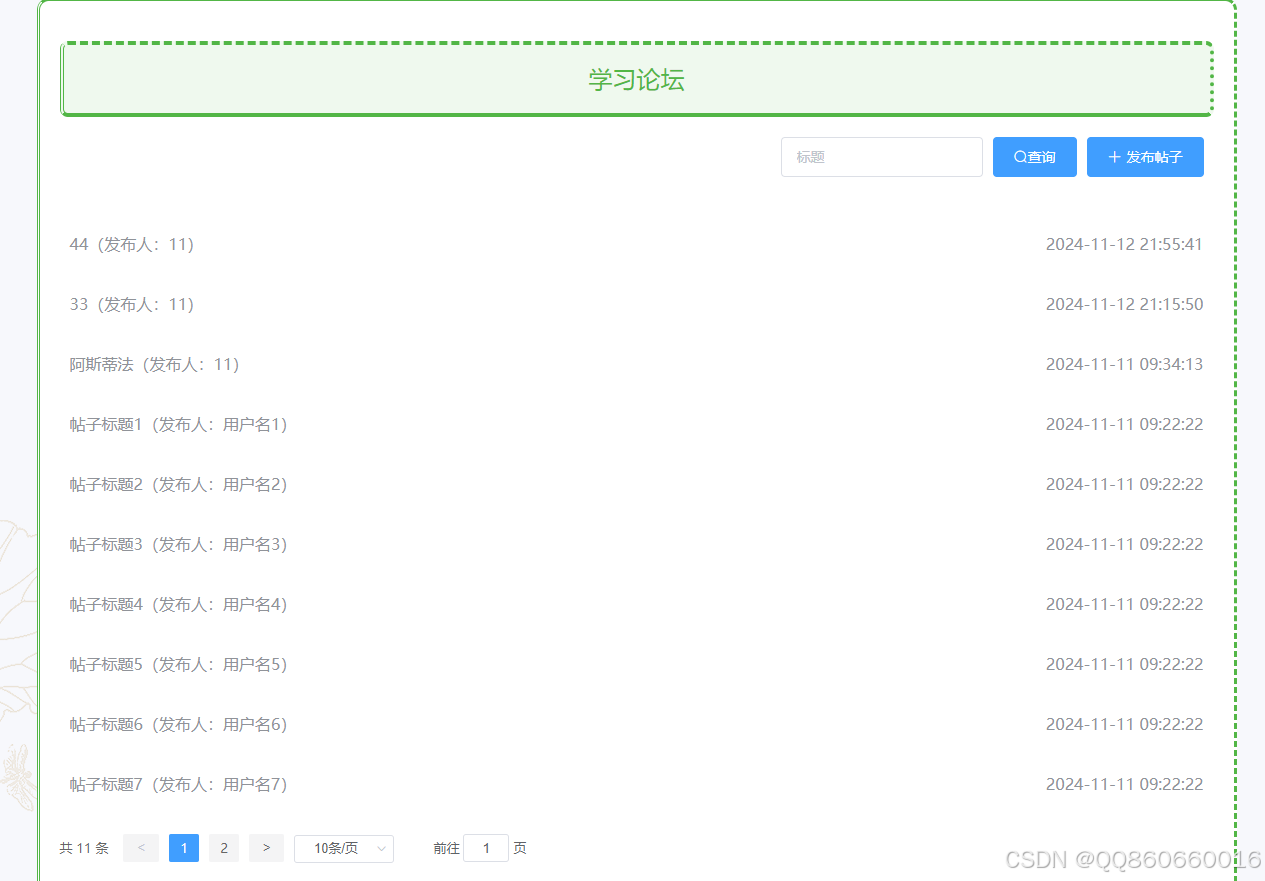
Task: Open the post titled 33（发布人：11）
Action: [x=131, y=304]
